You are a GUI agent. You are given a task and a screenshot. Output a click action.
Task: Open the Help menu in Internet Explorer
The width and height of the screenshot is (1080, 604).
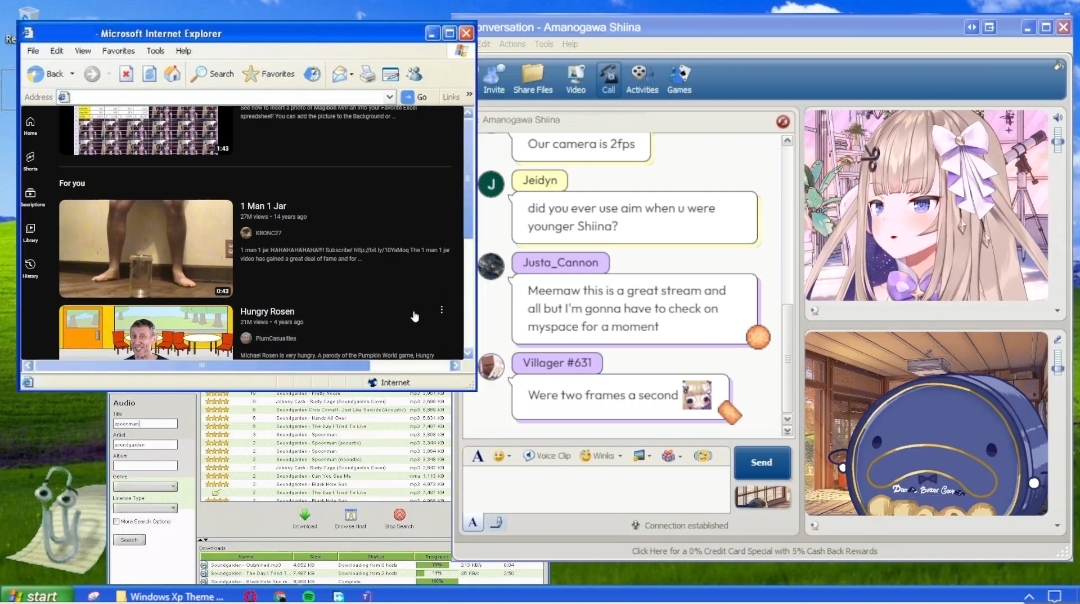tap(183, 51)
